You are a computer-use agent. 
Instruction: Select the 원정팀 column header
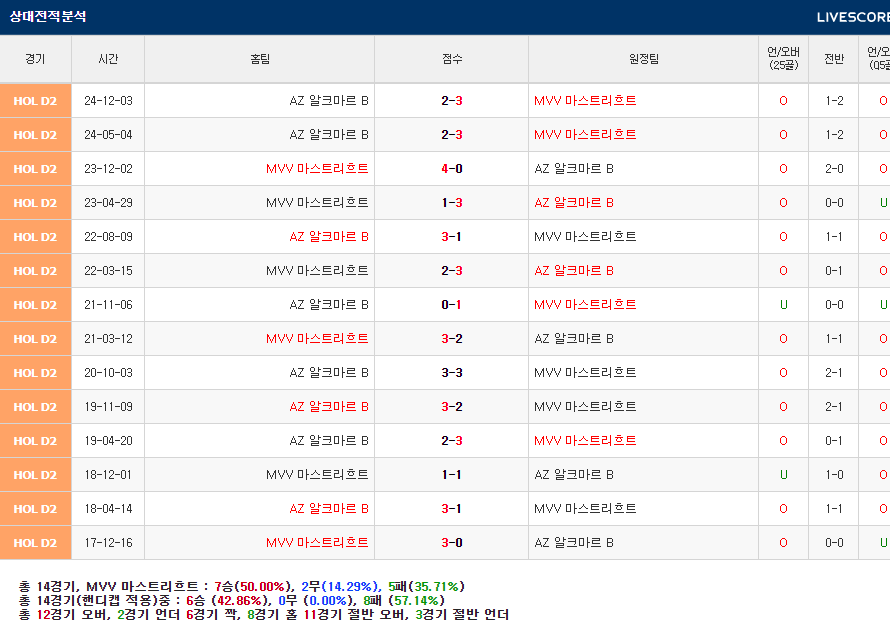click(x=643, y=59)
